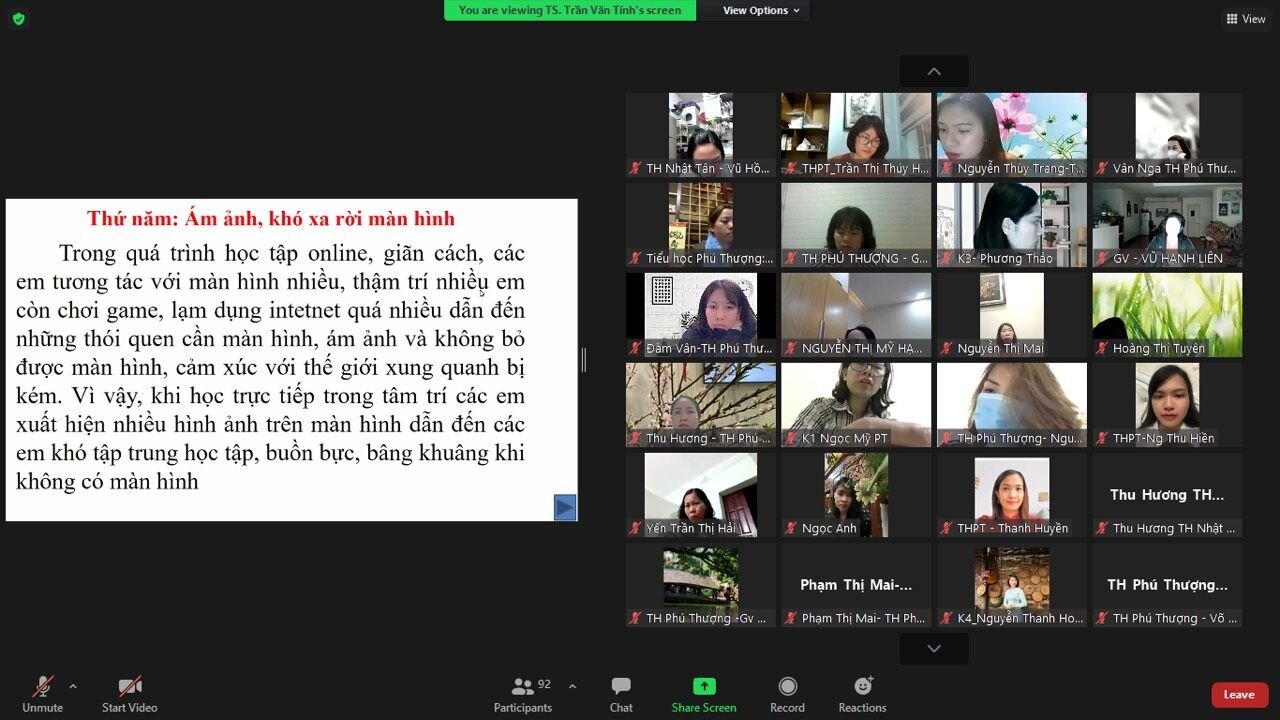Click the divider handle beside shared slide
Screen dimensions: 1280x720
tap(584, 360)
